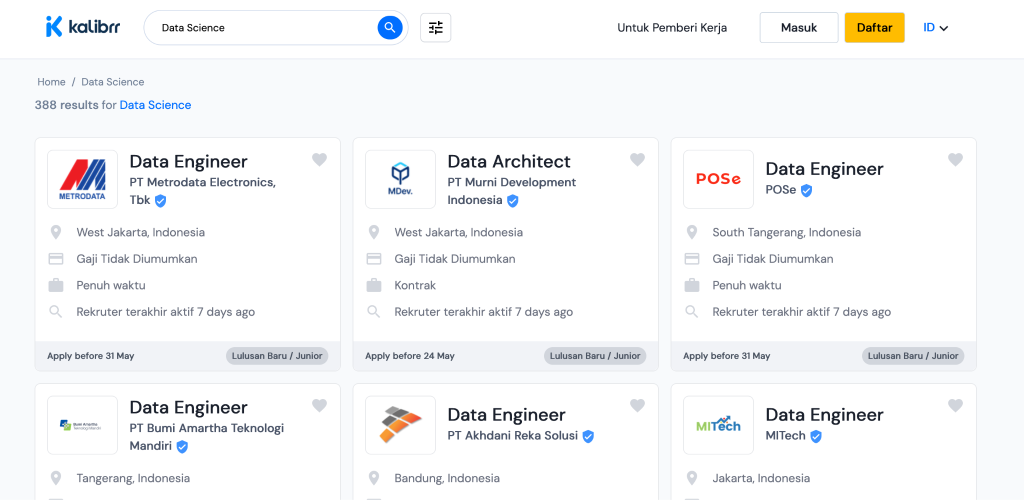Image resolution: width=1024 pixels, height=500 pixels.
Task: Click Lulusan Baru / Junior tag on POSe card
Action: pyautogui.click(x=913, y=356)
